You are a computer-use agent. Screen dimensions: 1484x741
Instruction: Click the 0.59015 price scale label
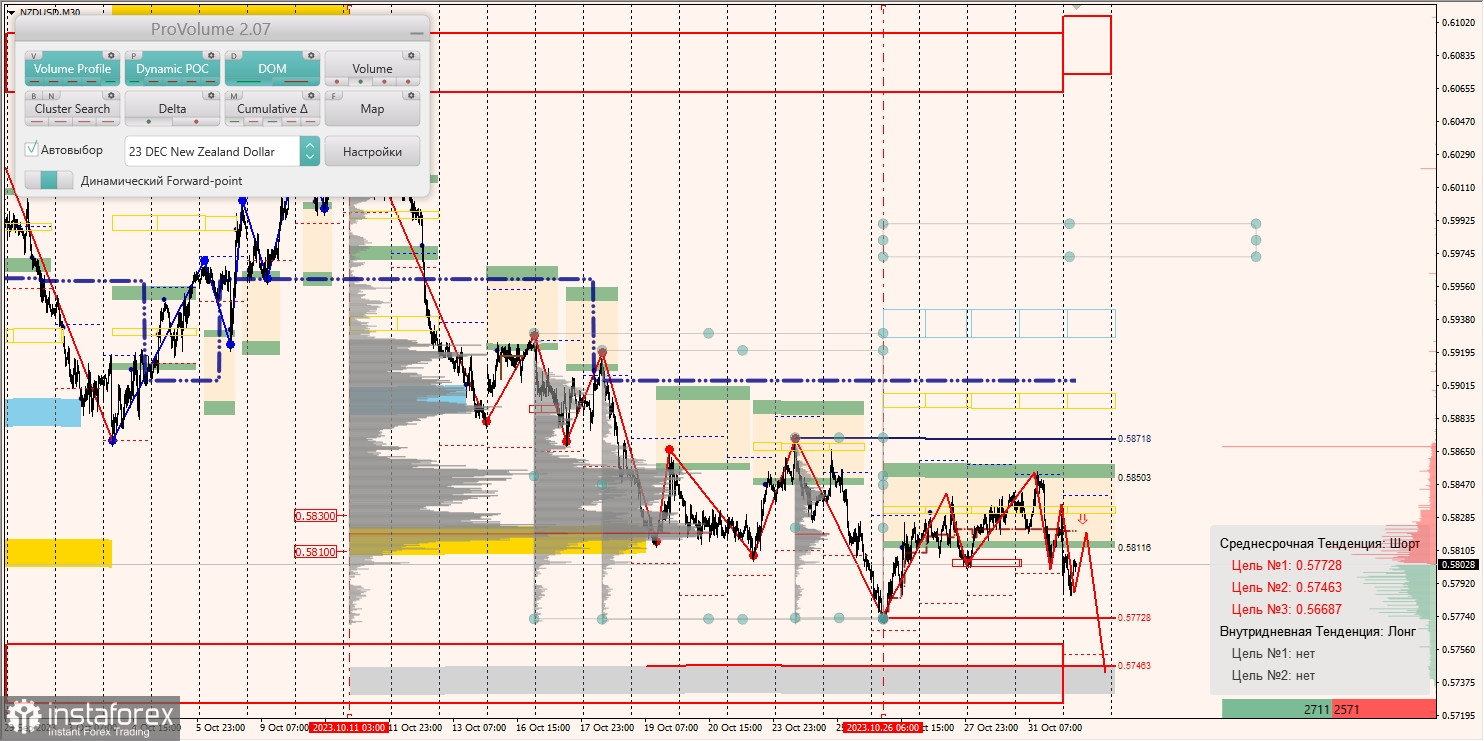1458,385
